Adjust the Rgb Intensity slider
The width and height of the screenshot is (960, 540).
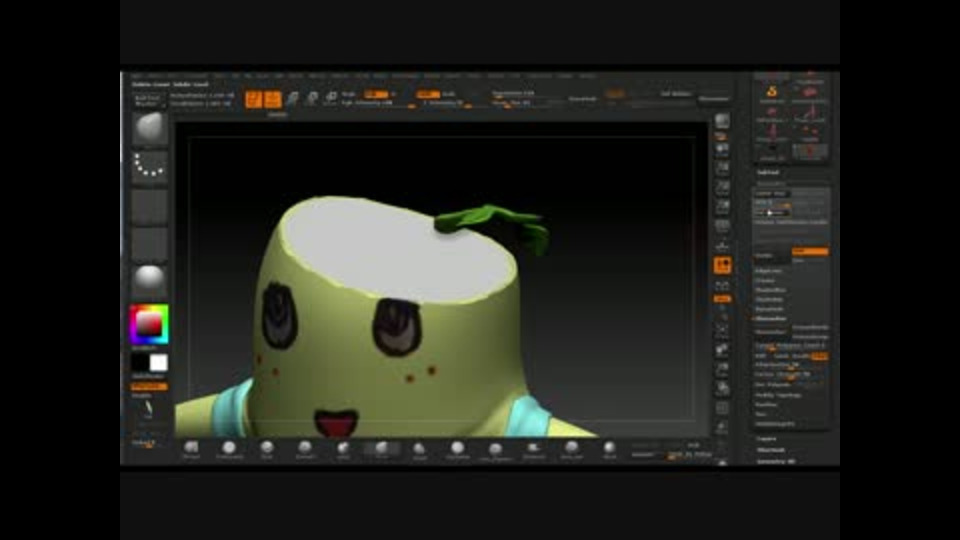(378, 103)
